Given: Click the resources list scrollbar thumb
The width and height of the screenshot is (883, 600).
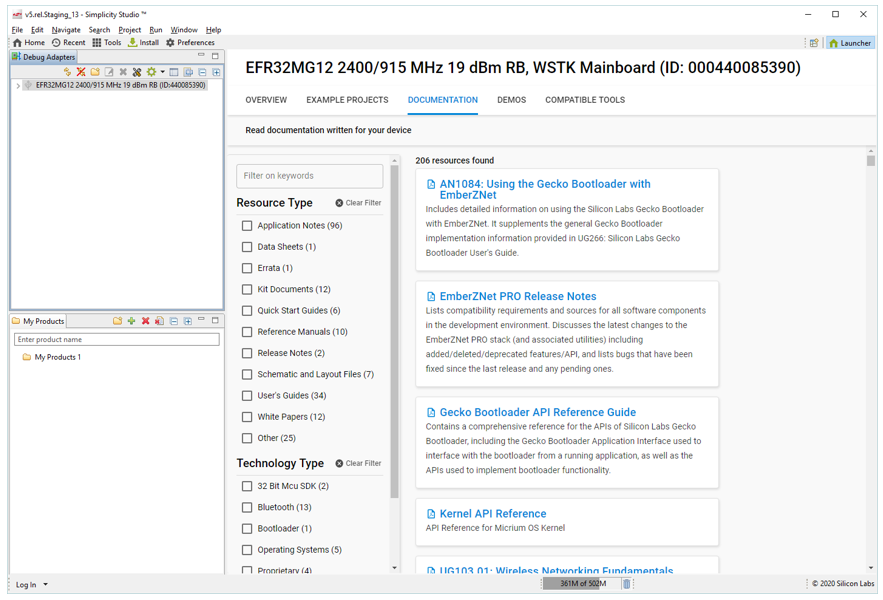Looking at the screenshot, I should point(871,160).
